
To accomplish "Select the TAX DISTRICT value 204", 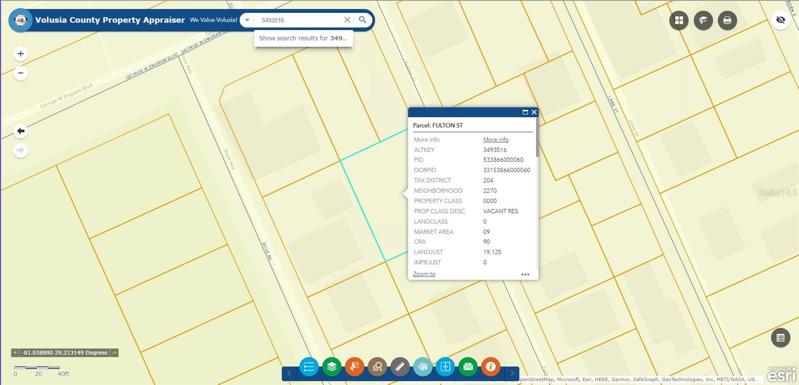I will tap(488, 180).
